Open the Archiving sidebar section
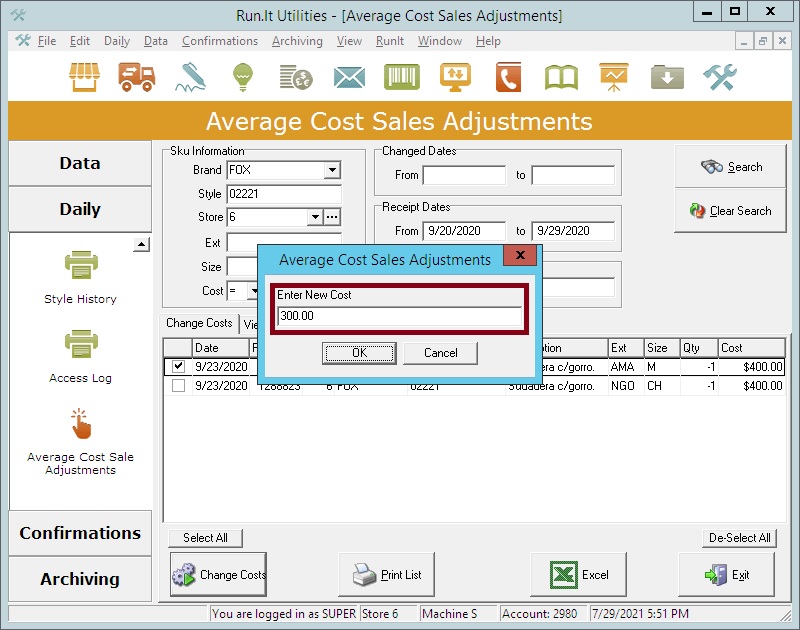 point(80,579)
